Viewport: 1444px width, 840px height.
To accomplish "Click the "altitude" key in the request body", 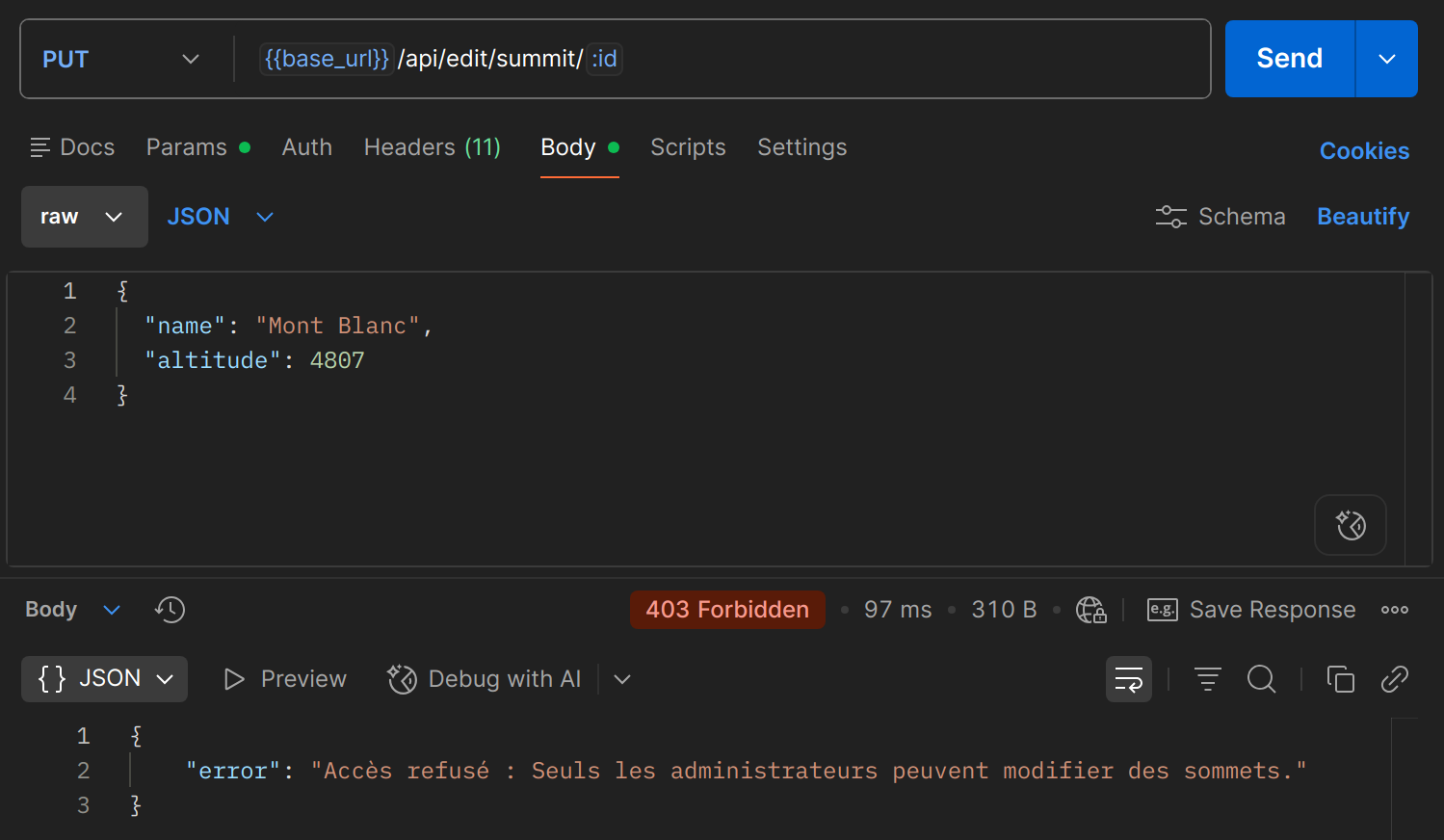I will pyautogui.click(x=213, y=360).
